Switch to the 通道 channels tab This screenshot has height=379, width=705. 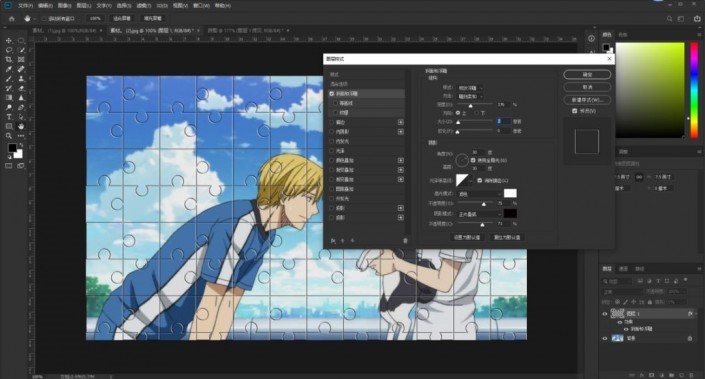[623, 268]
